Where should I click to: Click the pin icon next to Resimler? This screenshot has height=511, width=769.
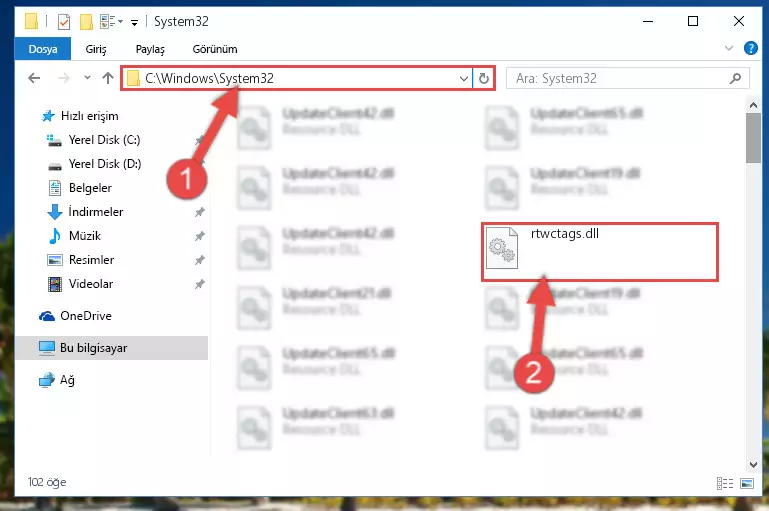[x=200, y=260]
